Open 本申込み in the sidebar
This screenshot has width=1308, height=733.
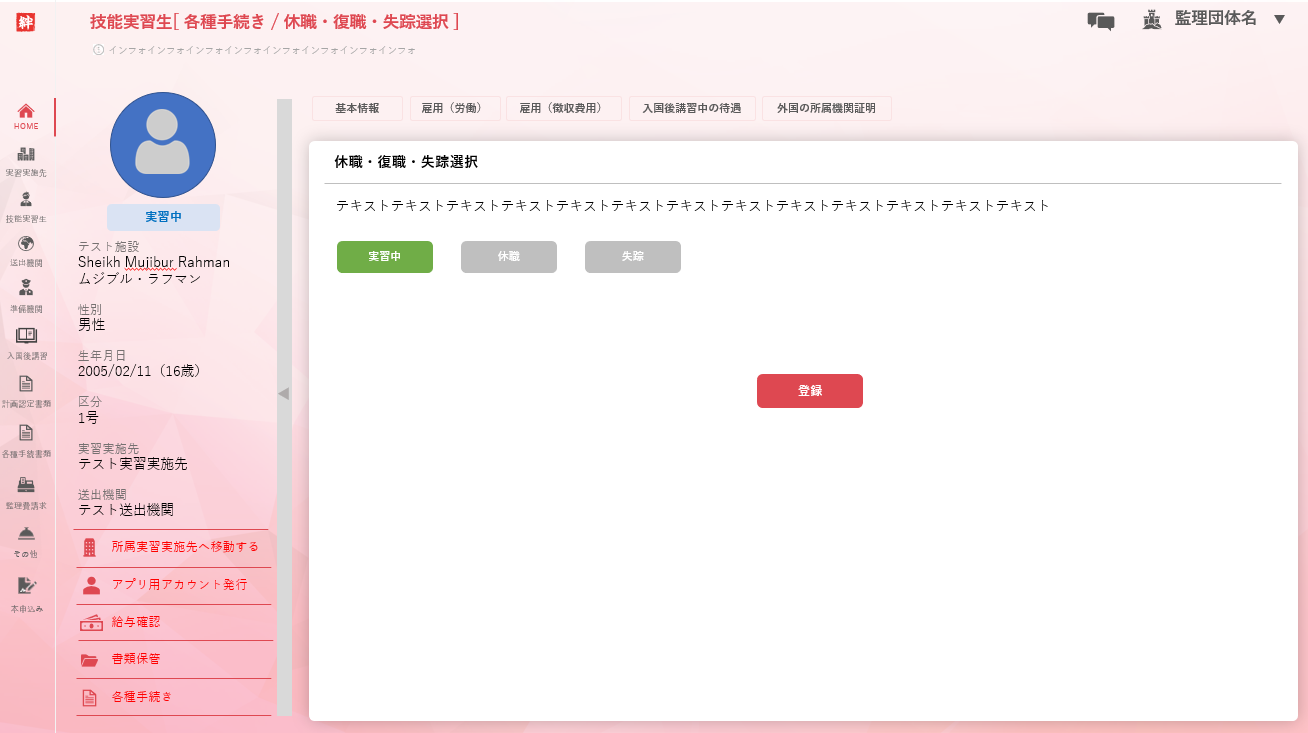click(26, 586)
